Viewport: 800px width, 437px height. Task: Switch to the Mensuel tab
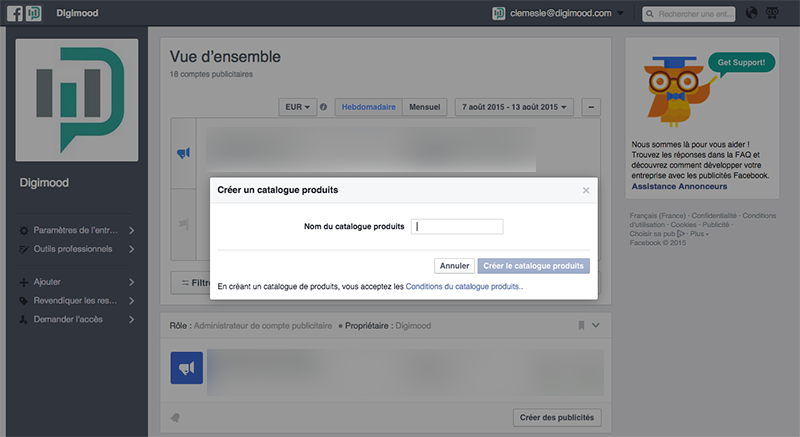pos(424,107)
